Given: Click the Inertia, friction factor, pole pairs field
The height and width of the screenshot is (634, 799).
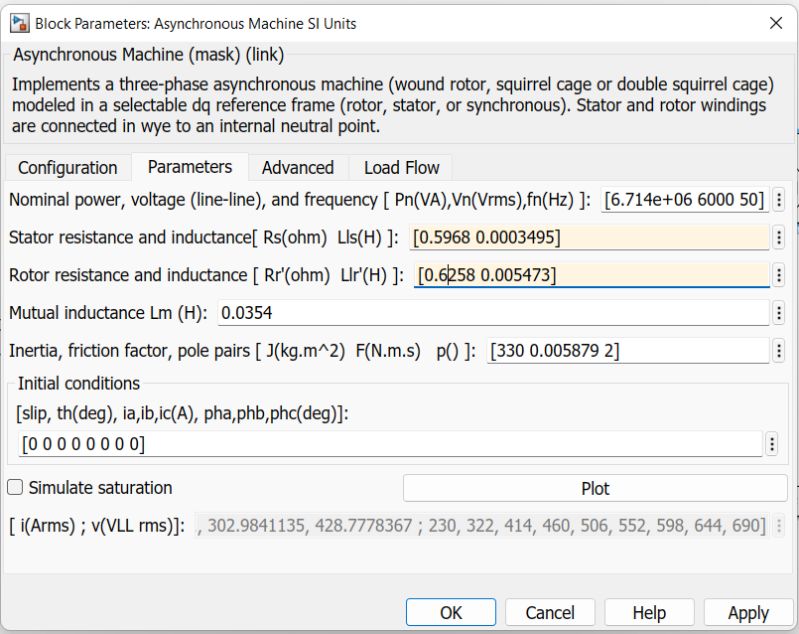Looking at the screenshot, I should [x=628, y=351].
